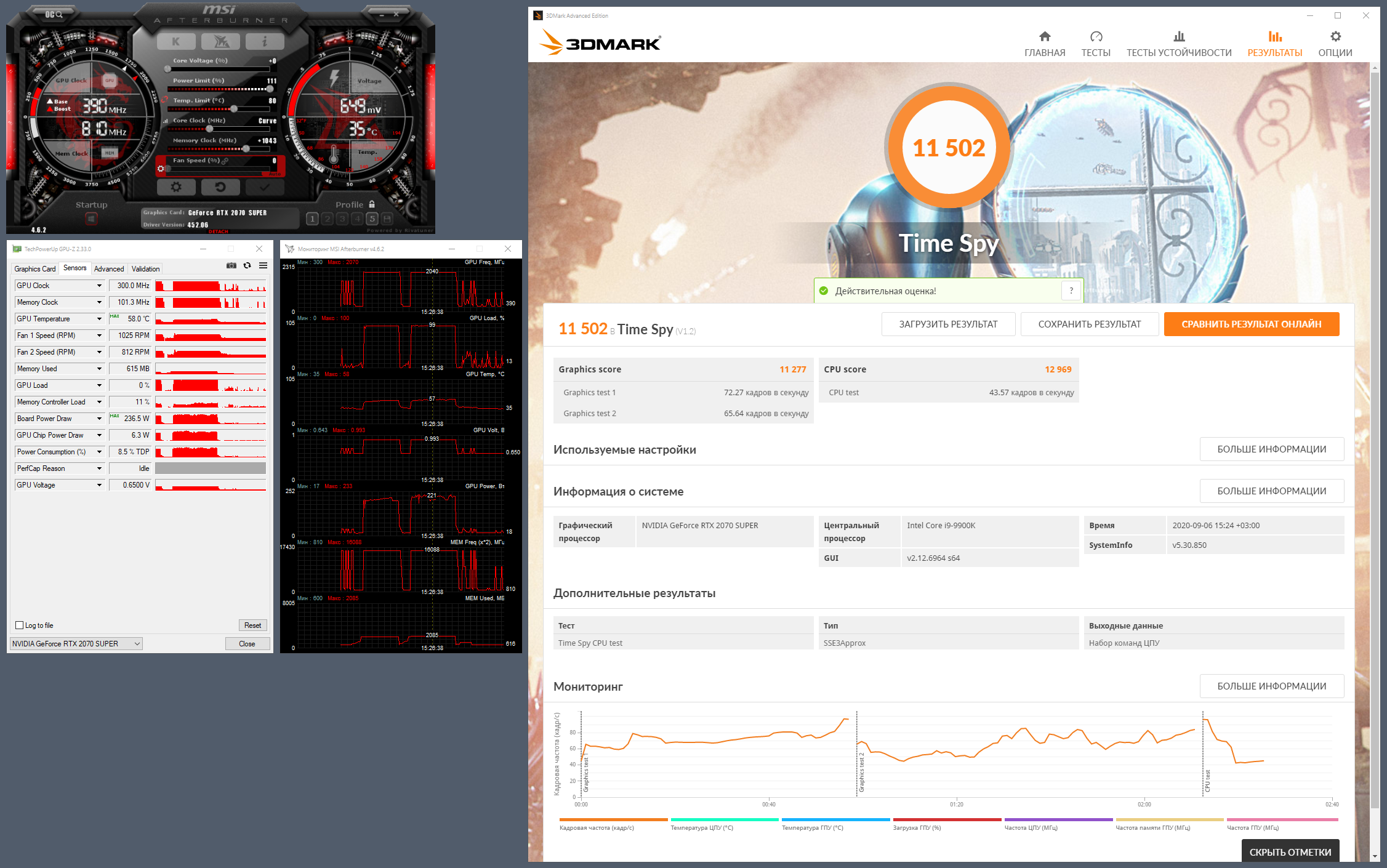This screenshot has height=868, width=1387.
Task: Open Afterburner settings gear button
Action: [x=176, y=187]
